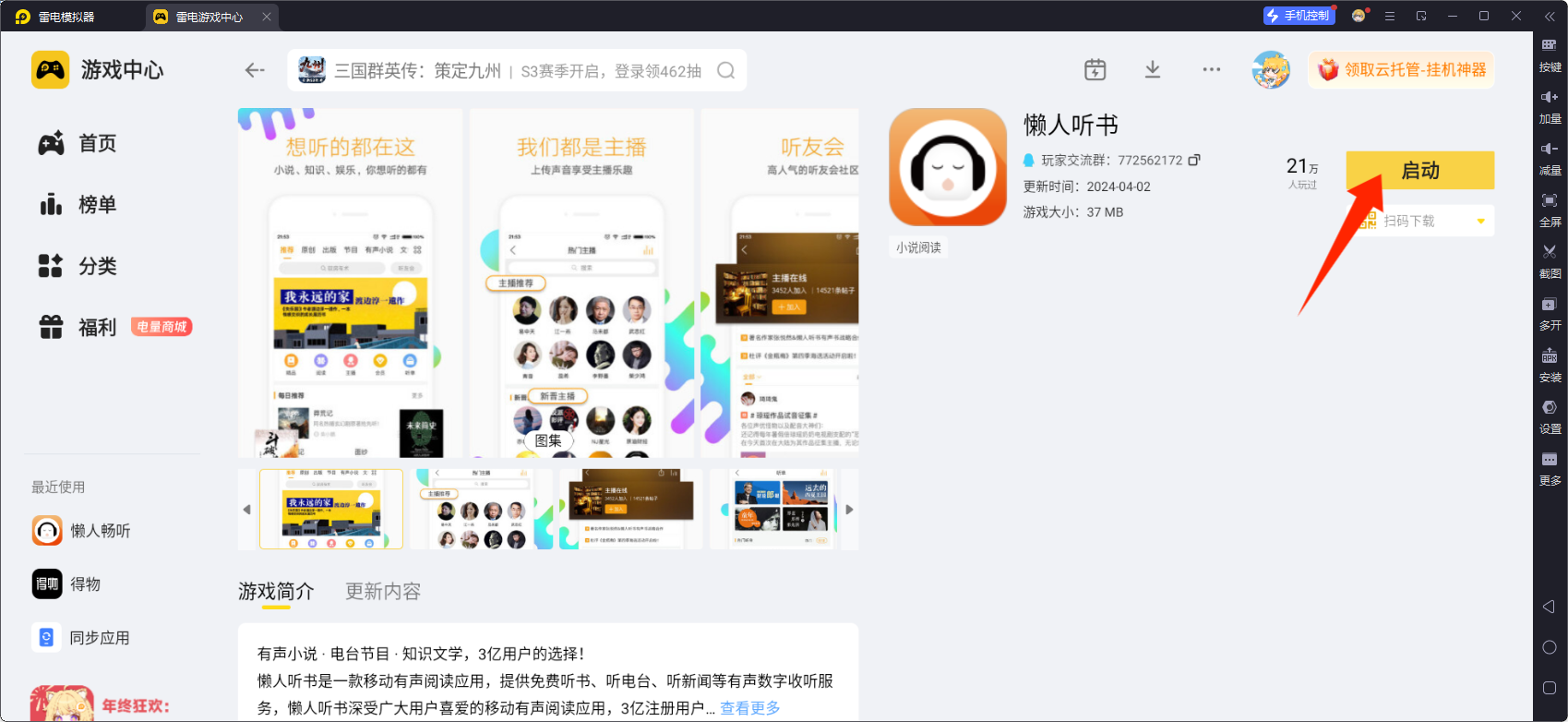This screenshot has height=722, width=1568.
Task: Click the 游戏大小 37 MB text
Action: coord(1073,212)
